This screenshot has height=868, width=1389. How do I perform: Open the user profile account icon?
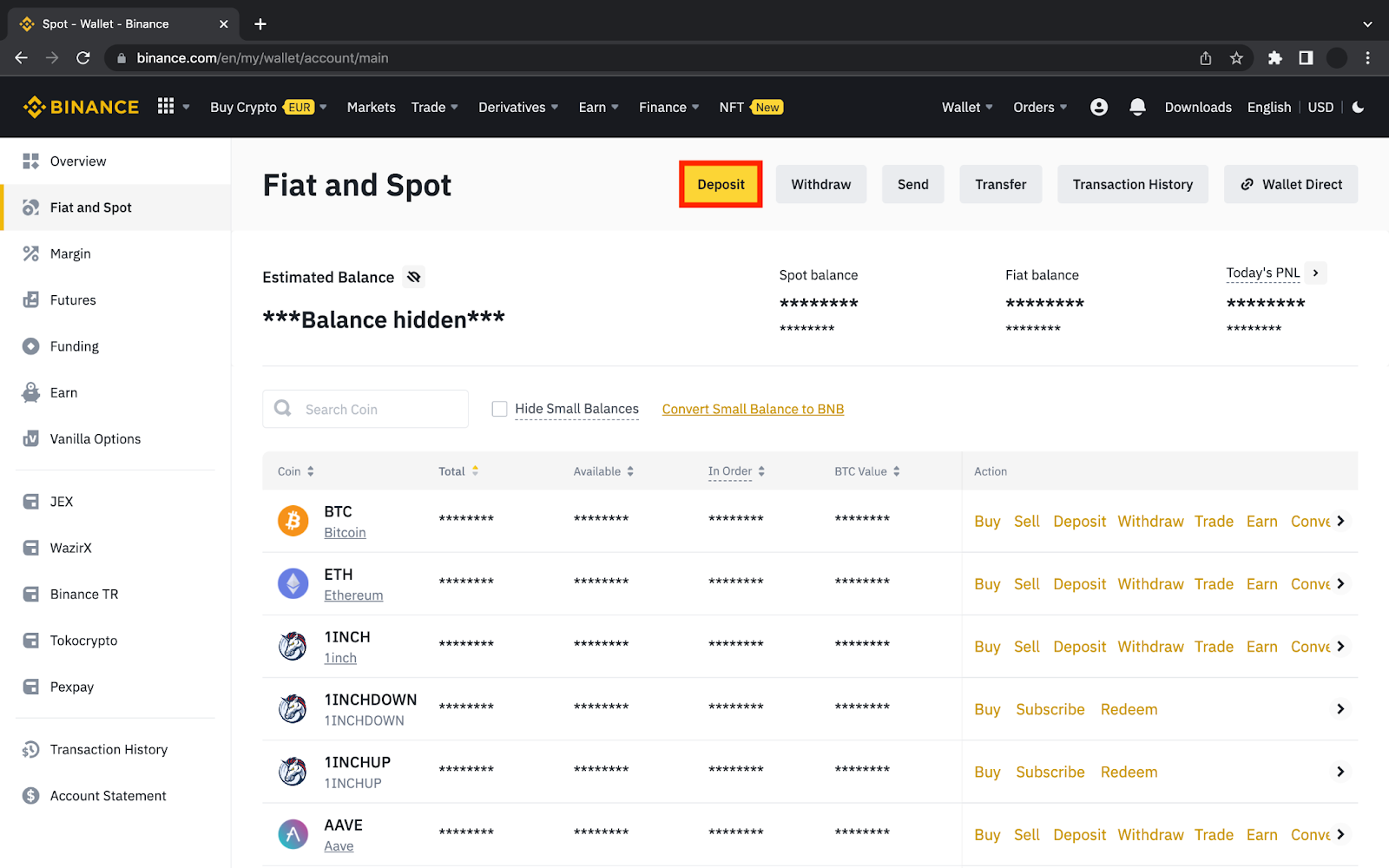(1098, 107)
